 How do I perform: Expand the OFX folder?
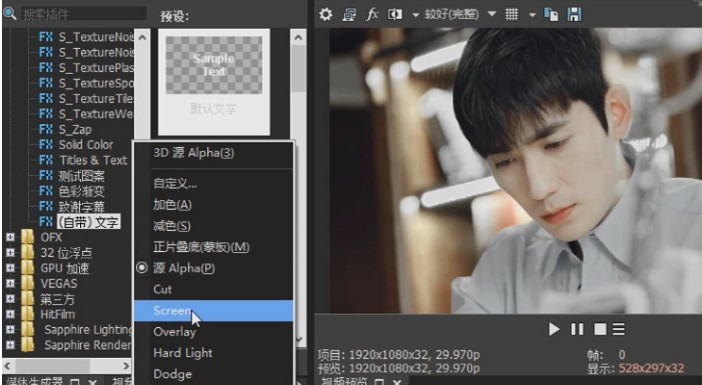[10, 237]
